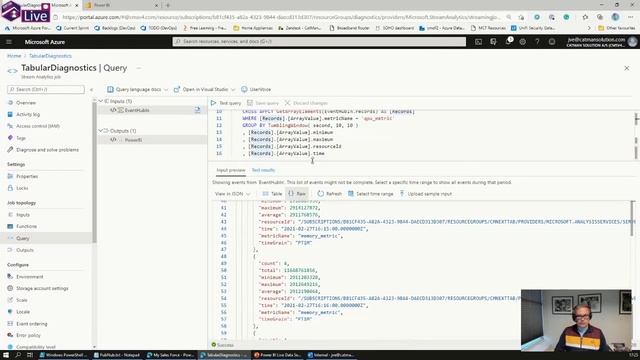Click the JSON preview vertical scrollbar
Viewport: 640px width, 360px height.
(633, 218)
